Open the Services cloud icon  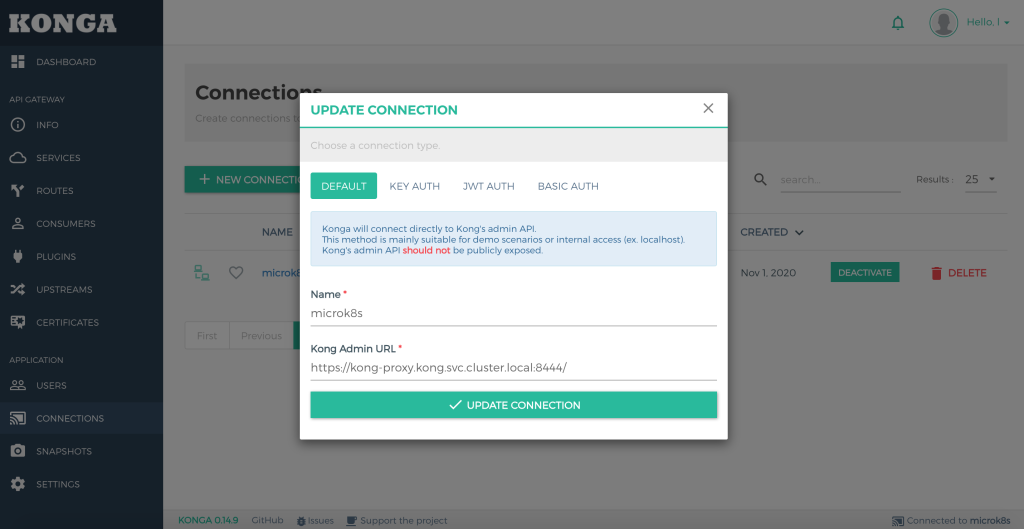pyautogui.click(x=18, y=158)
